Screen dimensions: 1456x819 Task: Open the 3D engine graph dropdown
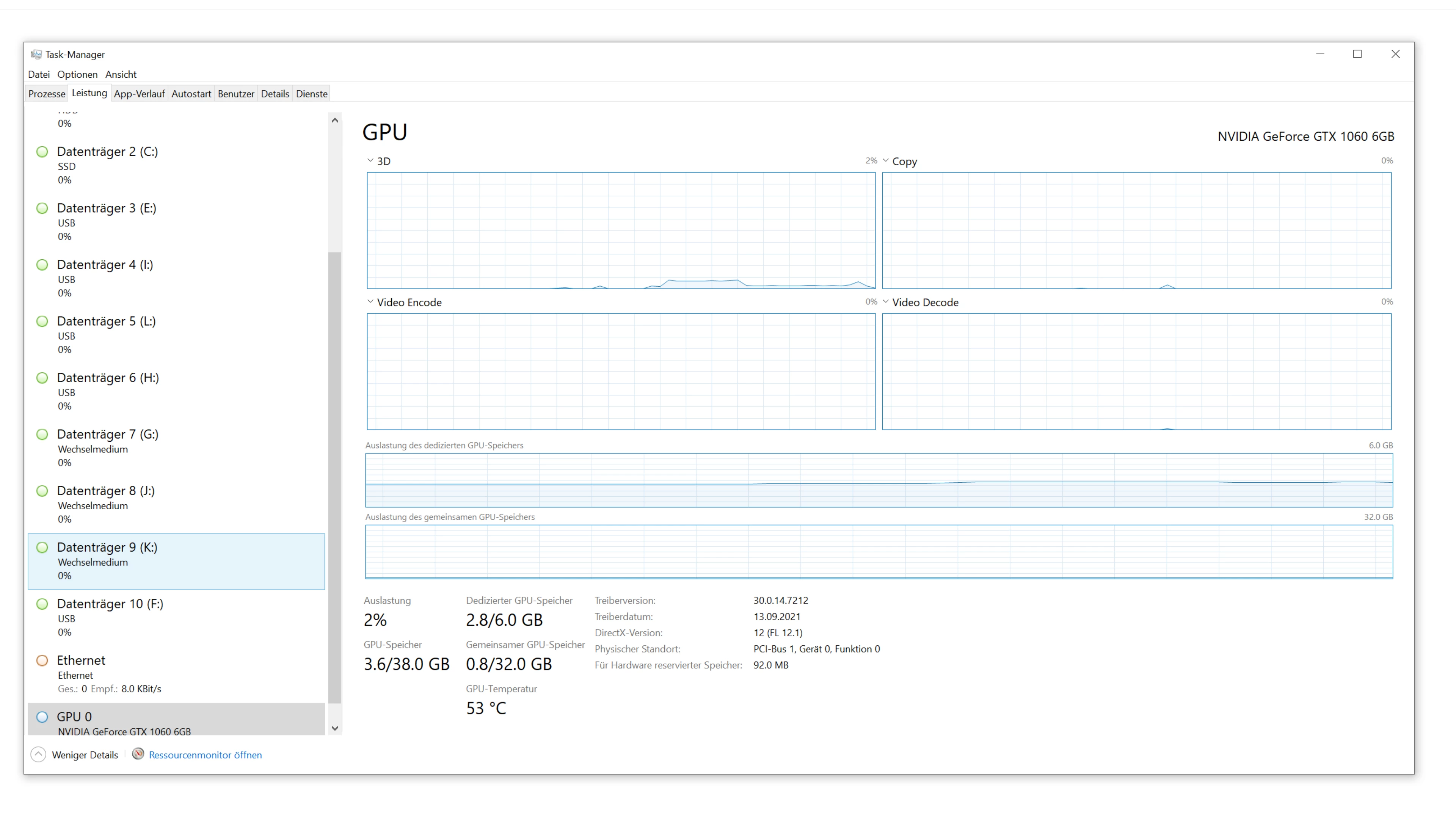[370, 160]
